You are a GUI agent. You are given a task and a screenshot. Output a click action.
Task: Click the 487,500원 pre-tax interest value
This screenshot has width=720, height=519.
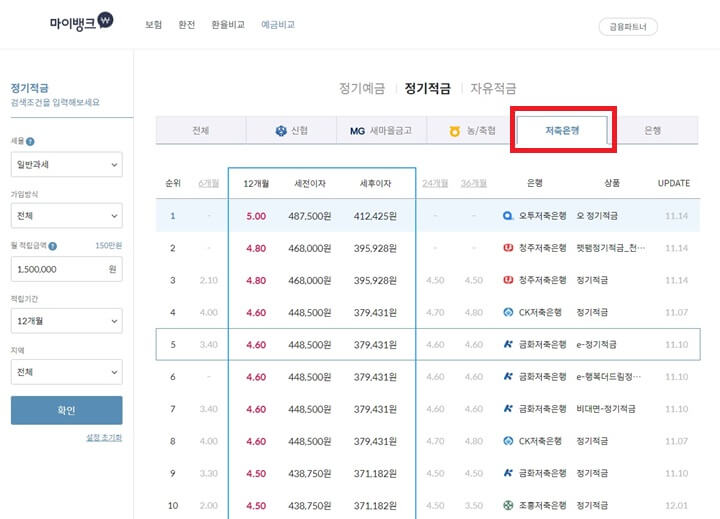click(x=310, y=216)
